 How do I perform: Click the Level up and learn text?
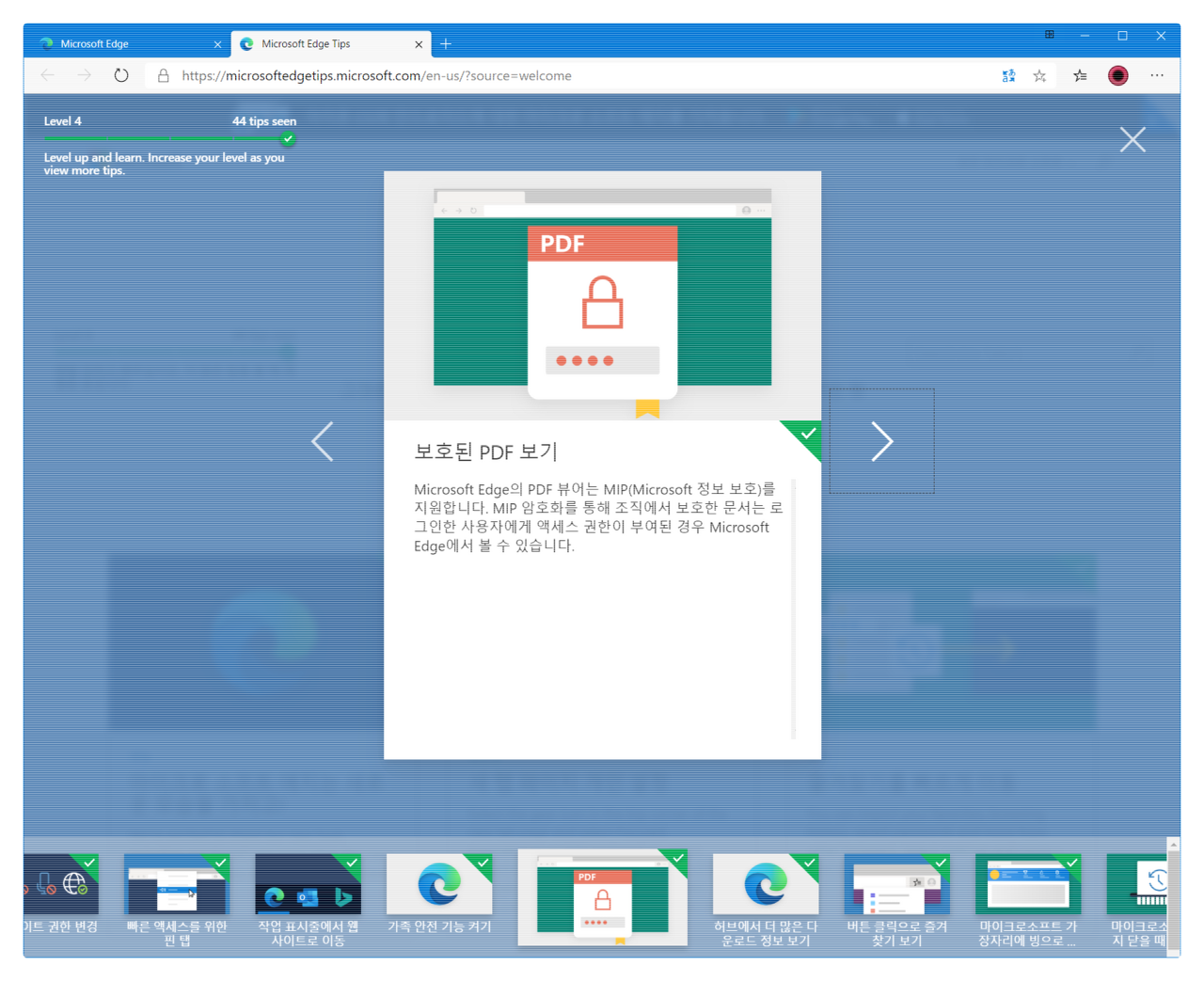(x=164, y=164)
